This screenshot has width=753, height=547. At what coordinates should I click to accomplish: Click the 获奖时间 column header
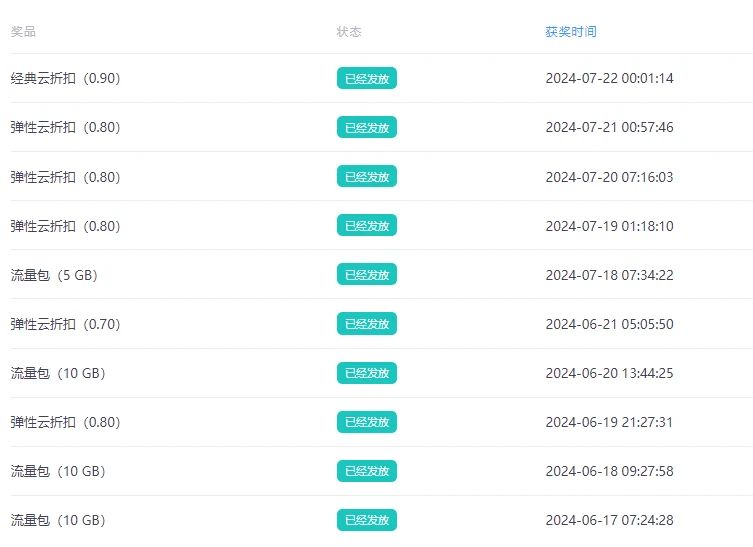click(571, 32)
